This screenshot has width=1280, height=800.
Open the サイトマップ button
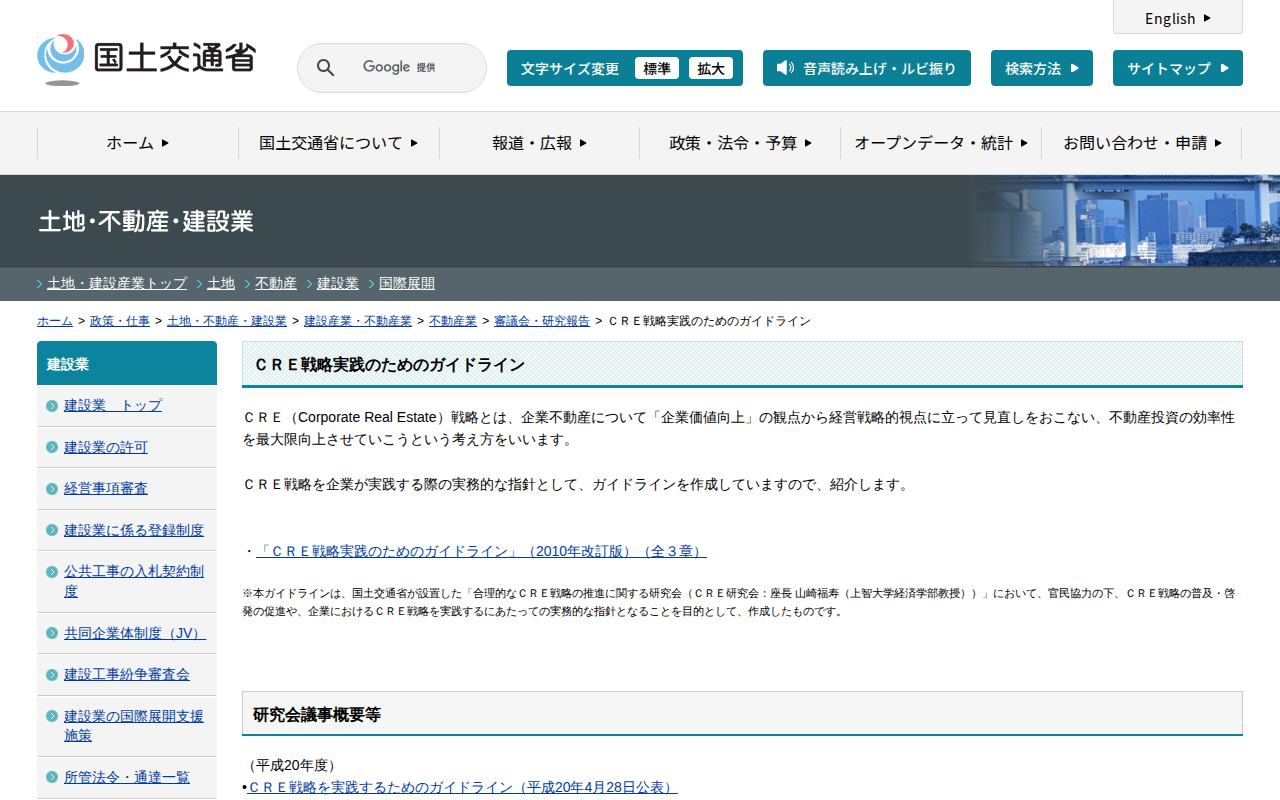(1177, 68)
